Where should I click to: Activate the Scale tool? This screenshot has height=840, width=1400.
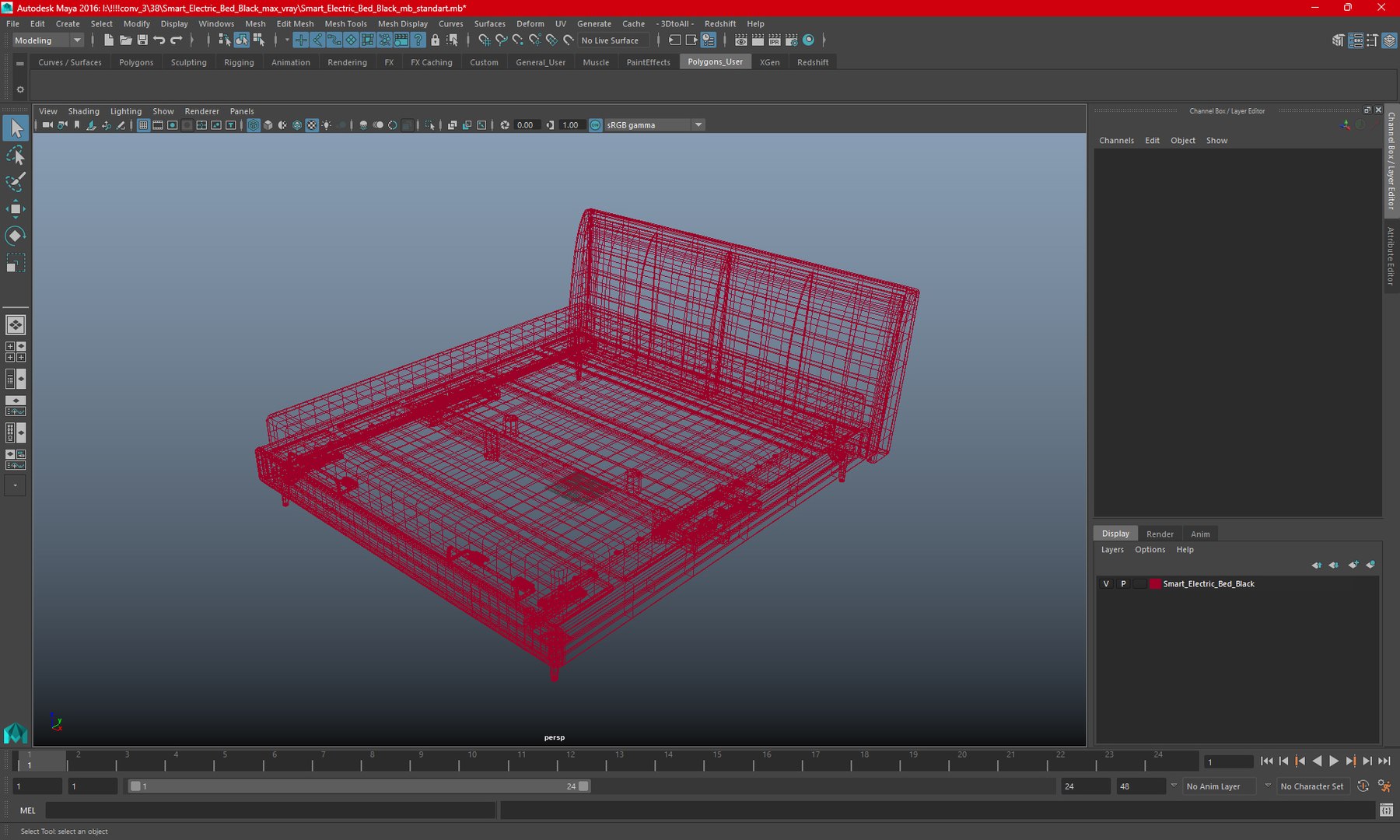tap(16, 263)
